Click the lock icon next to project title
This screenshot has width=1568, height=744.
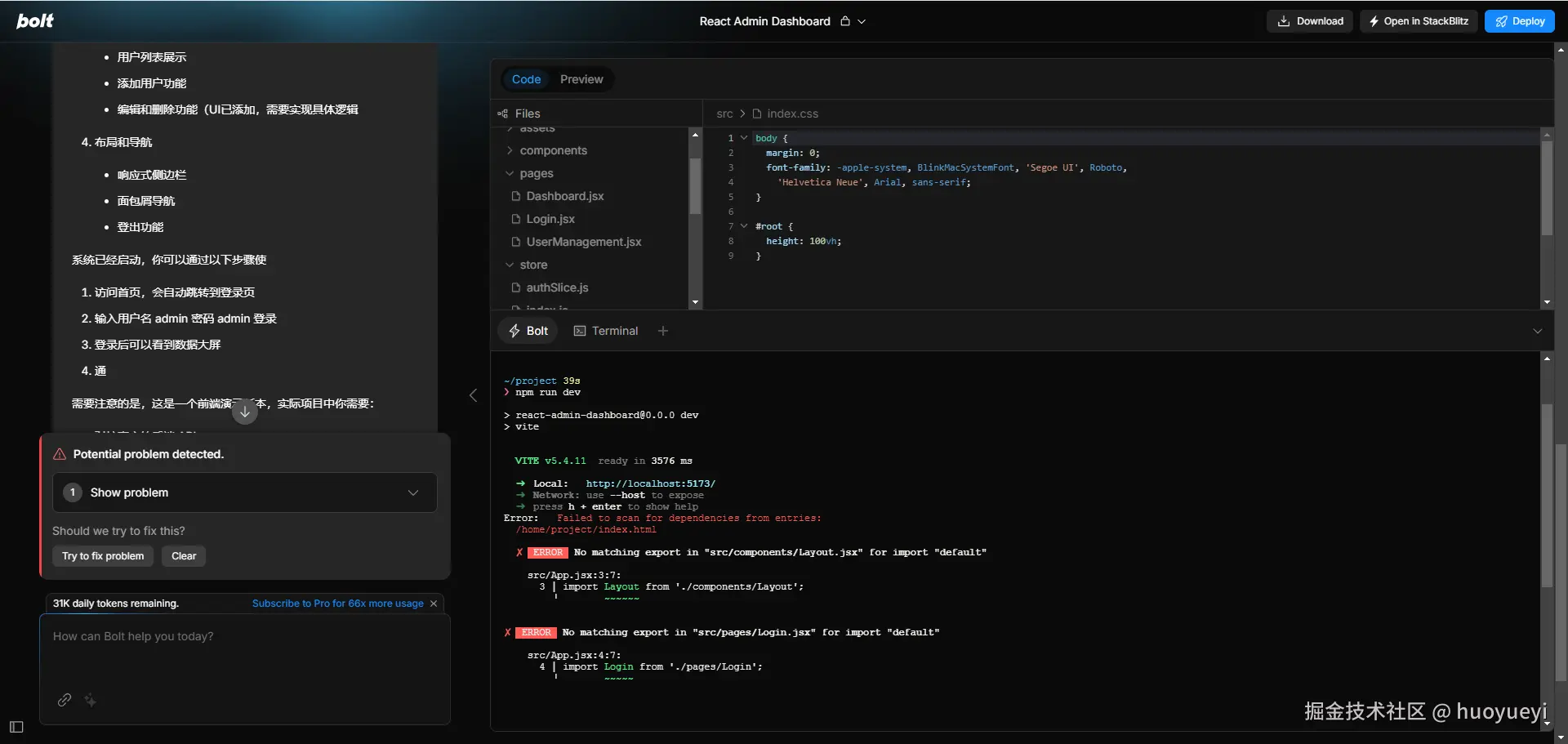tap(845, 21)
